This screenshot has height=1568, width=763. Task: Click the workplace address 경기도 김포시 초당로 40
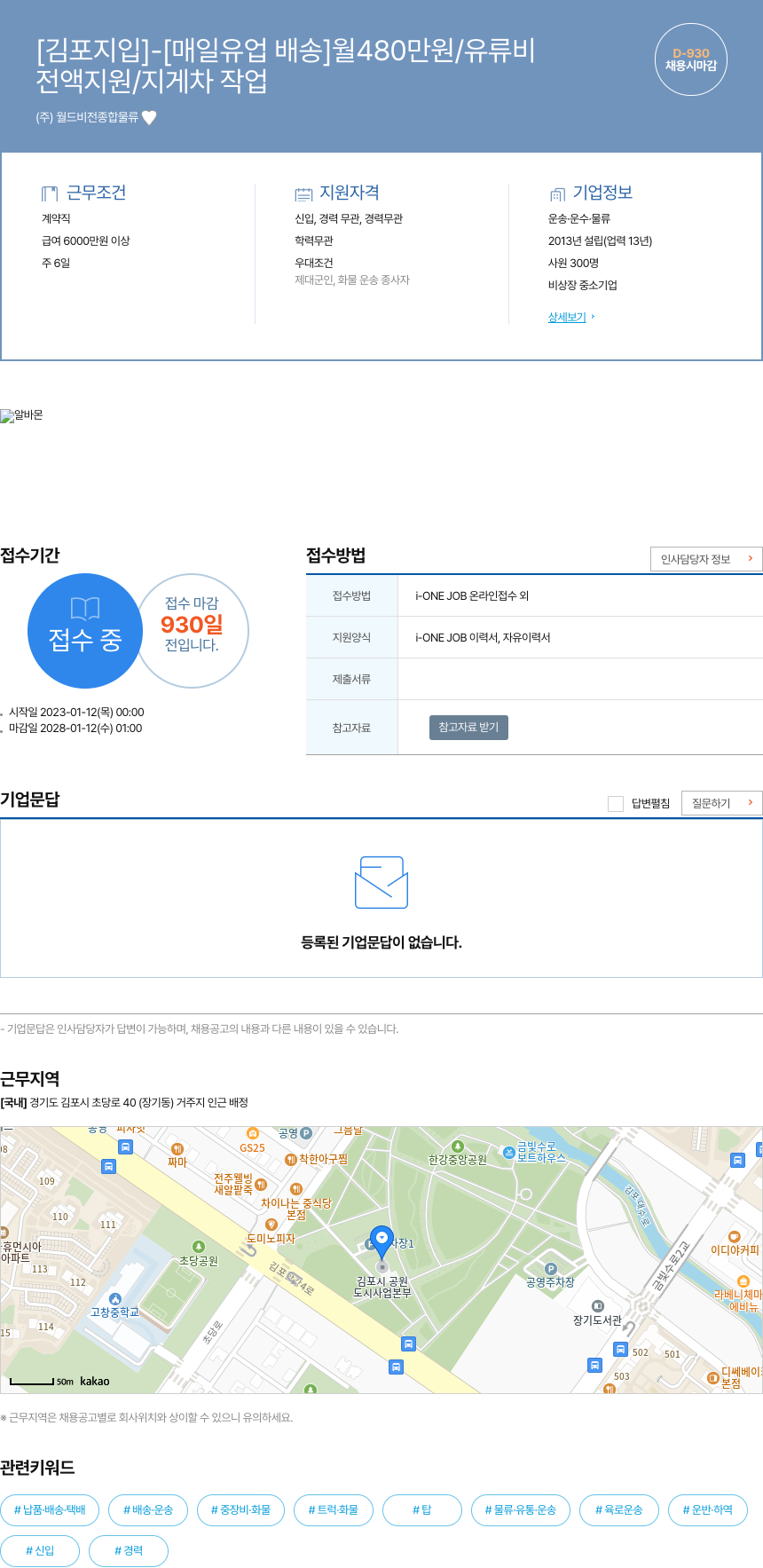coord(124,1103)
